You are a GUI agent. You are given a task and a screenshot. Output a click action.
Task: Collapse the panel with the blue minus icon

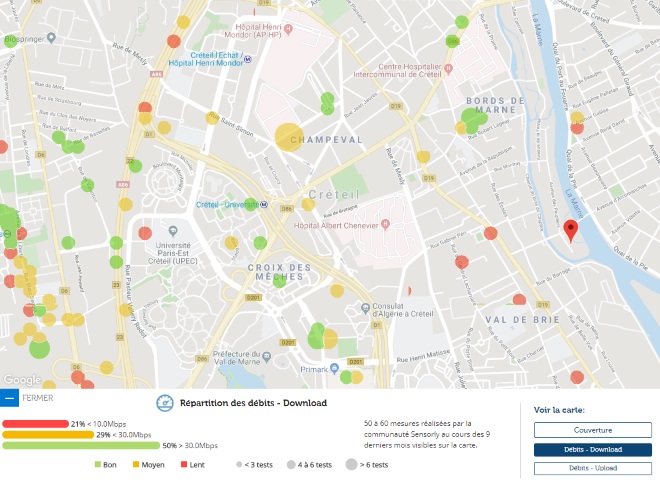[9, 398]
